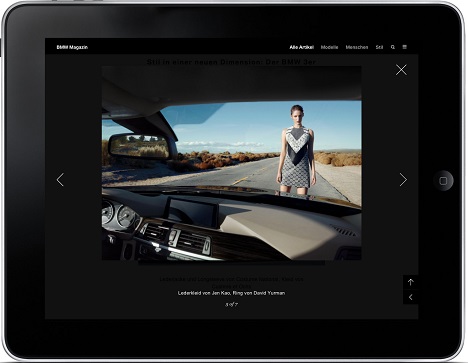Go to the Menschen section
This screenshot has width=468, height=363.
(x=357, y=47)
